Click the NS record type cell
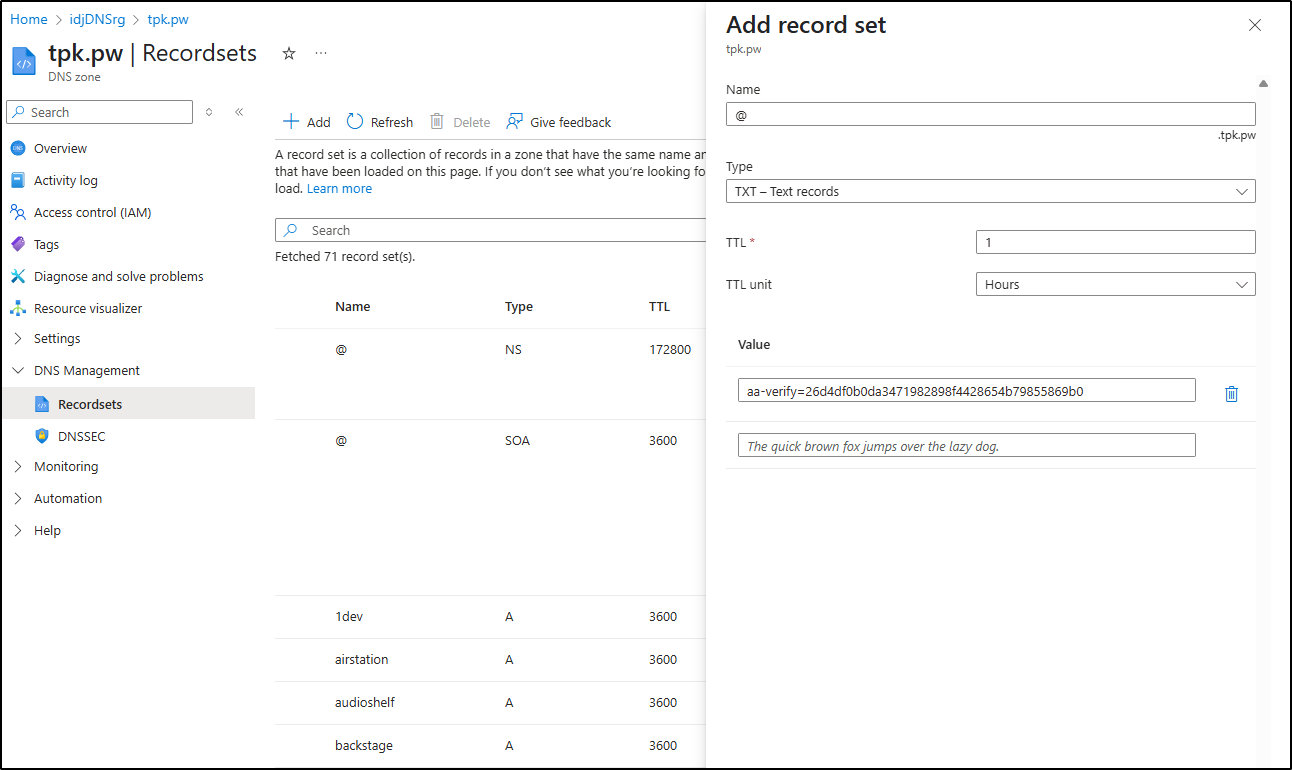This screenshot has height=770, width=1292. (x=514, y=350)
